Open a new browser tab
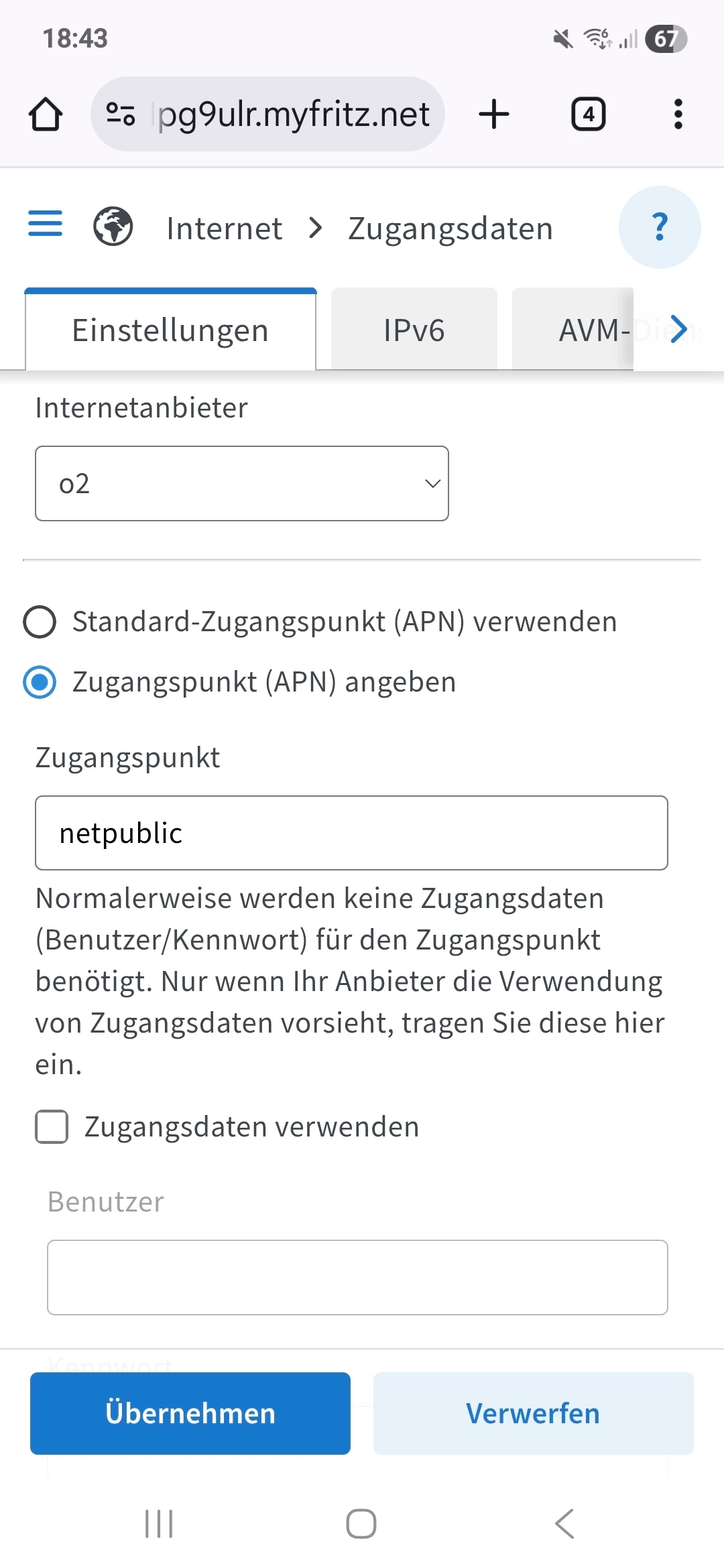Image resolution: width=724 pixels, height=1568 pixels. pos(494,114)
